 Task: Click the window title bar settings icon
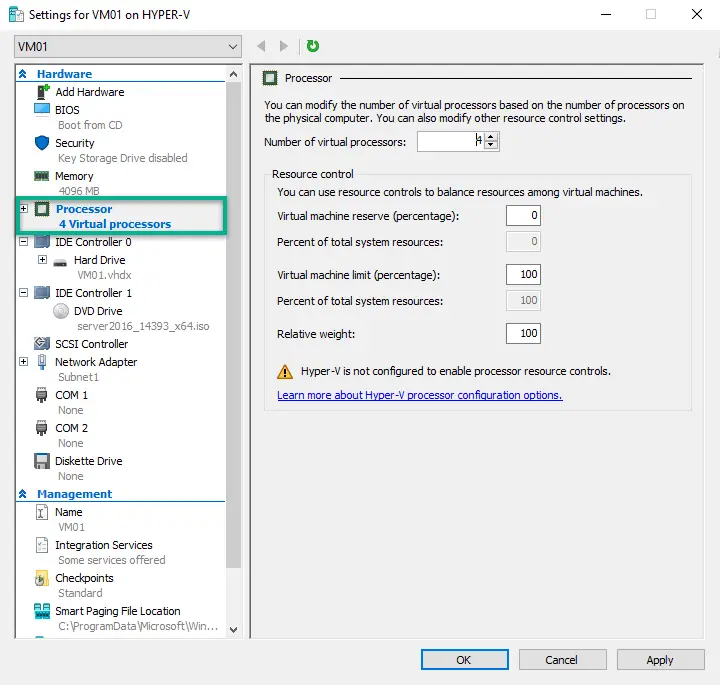coord(17,15)
